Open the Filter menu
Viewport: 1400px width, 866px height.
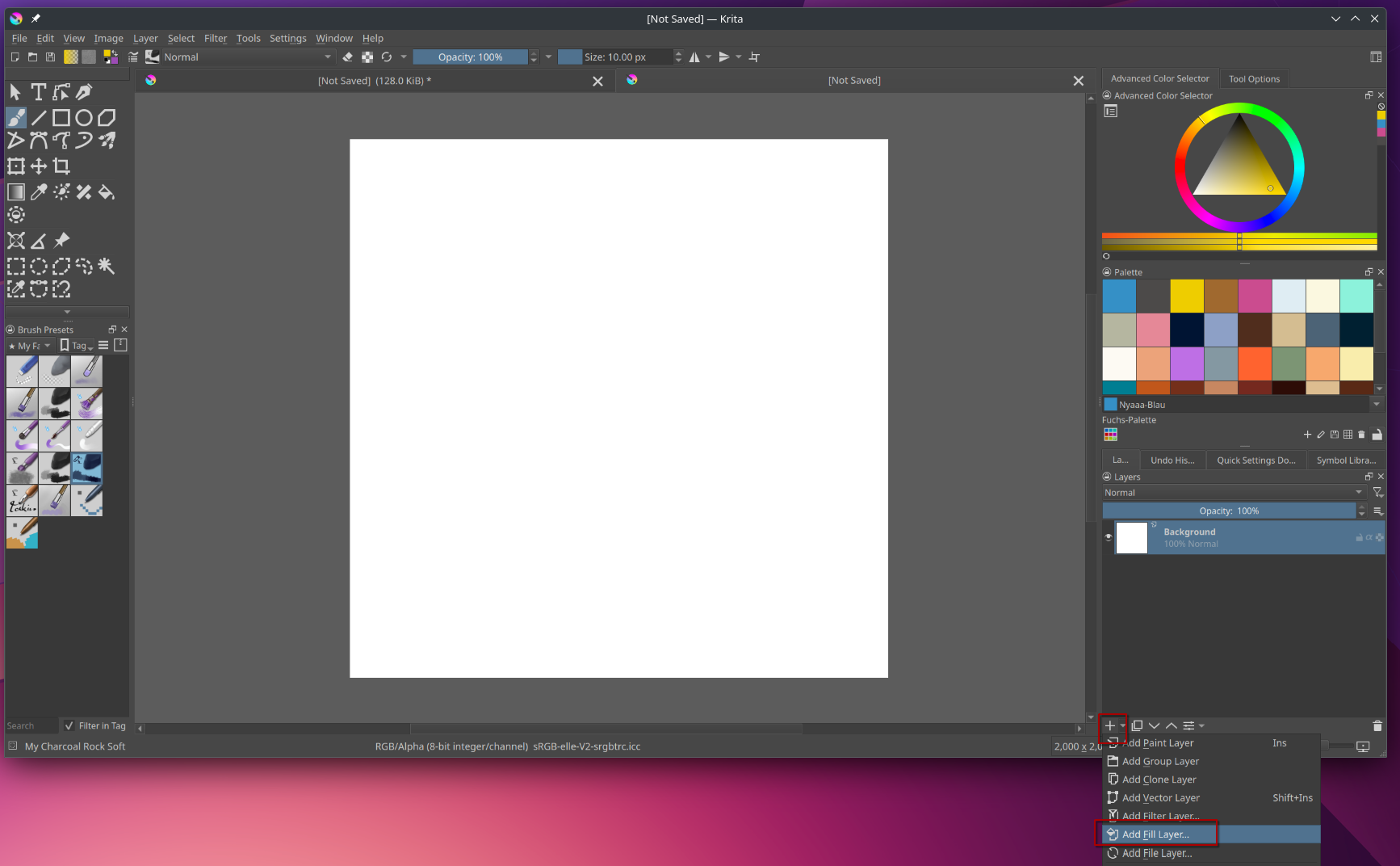coord(215,38)
